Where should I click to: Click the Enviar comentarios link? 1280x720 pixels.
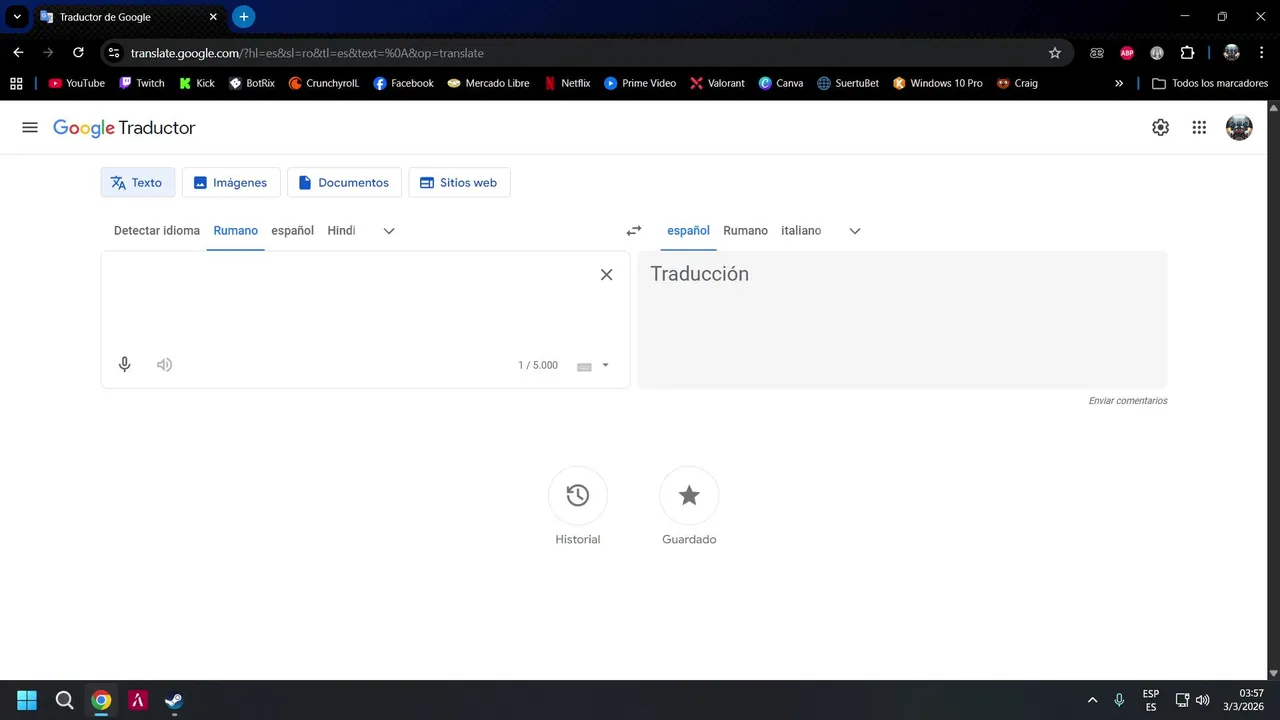(1128, 401)
